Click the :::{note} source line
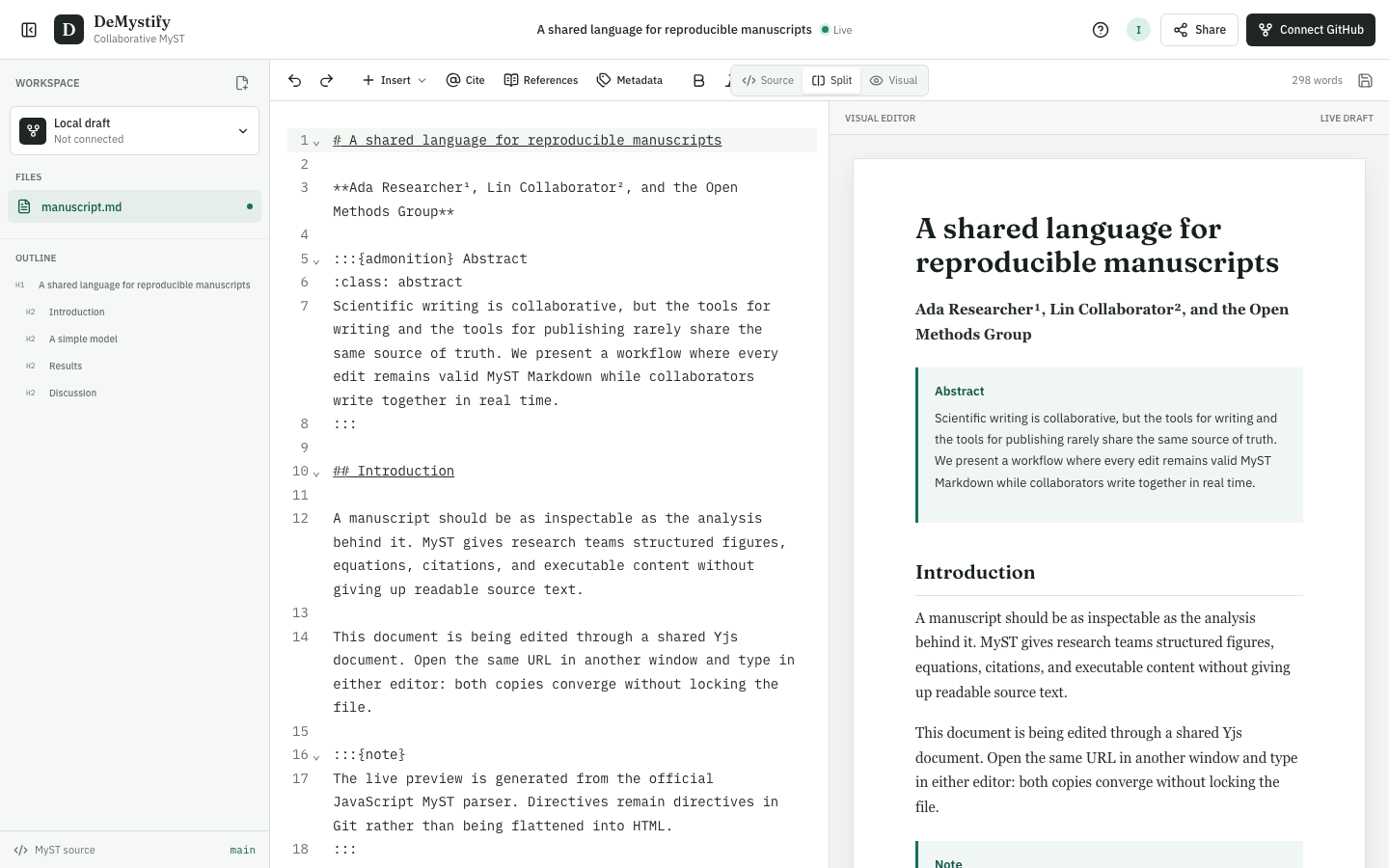The width and height of the screenshot is (1389, 868). [x=369, y=754]
